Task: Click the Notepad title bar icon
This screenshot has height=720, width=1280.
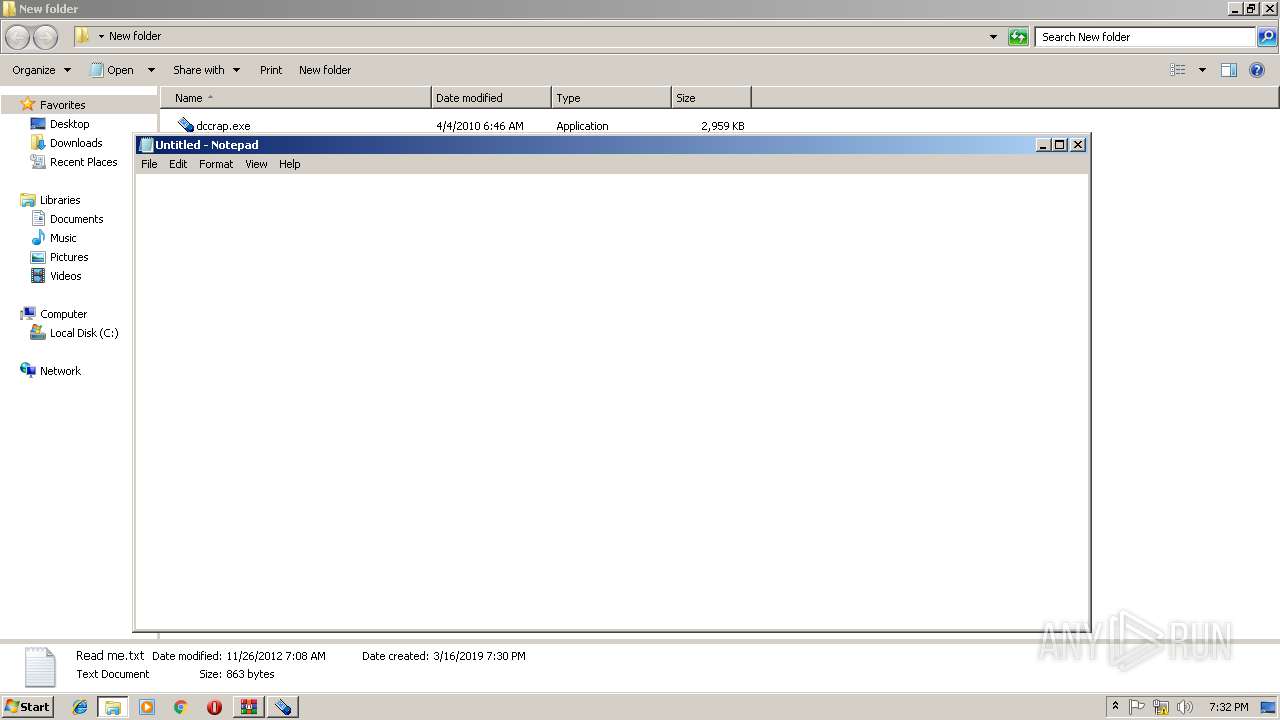Action: tap(146, 145)
